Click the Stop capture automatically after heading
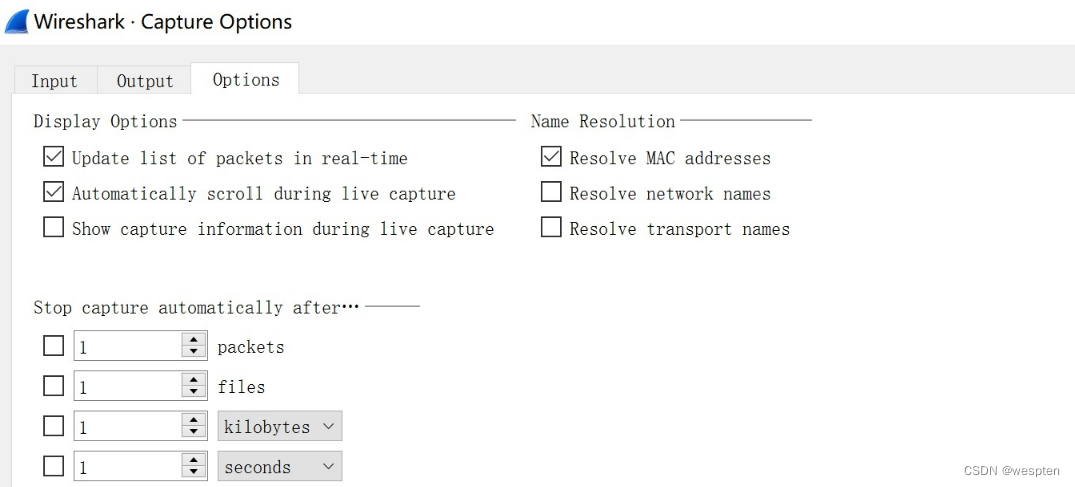This screenshot has width=1075, height=487. tap(196, 308)
